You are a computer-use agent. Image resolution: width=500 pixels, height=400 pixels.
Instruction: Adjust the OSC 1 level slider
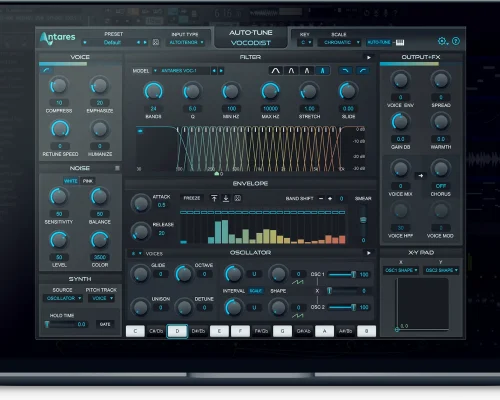[x=342, y=274]
